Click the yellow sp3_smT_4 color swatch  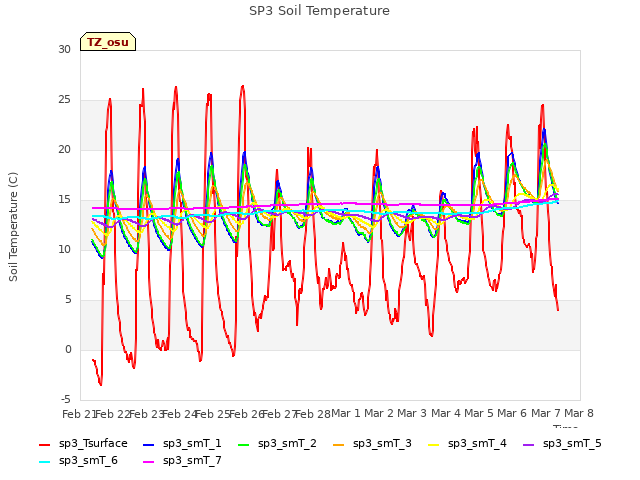click(x=433, y=444)
